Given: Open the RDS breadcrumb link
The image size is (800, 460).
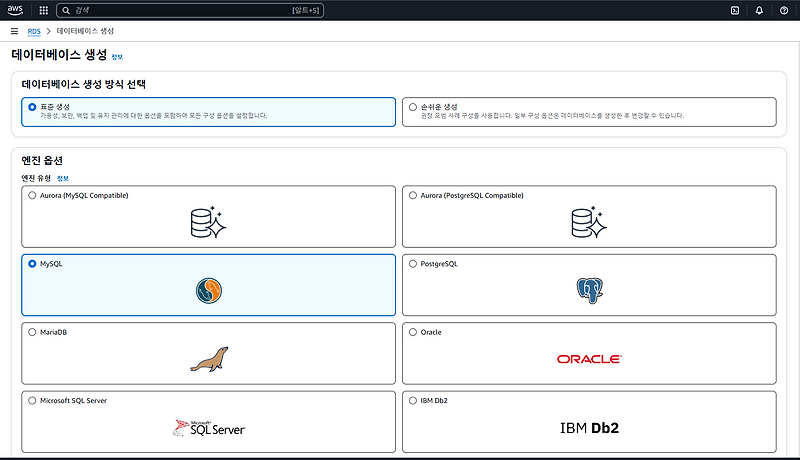Looking at the screenshot, I should coord(34,31).
